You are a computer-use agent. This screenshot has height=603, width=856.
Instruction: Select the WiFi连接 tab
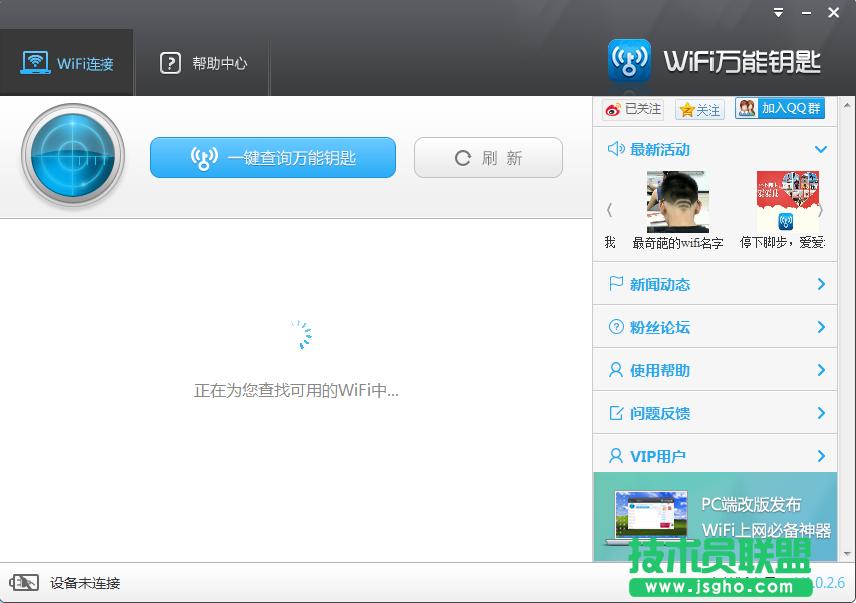(x=67, y=61)
